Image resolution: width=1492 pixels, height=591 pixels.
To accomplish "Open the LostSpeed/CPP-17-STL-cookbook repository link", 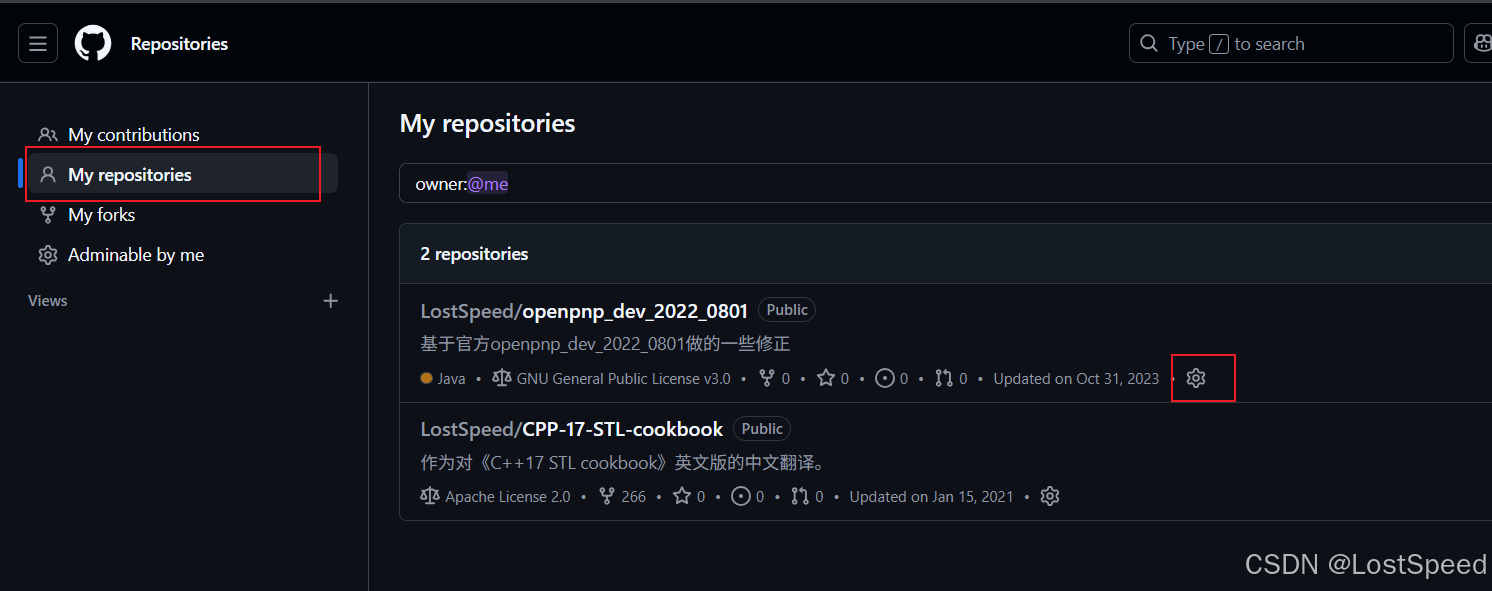I will [571, 429].
